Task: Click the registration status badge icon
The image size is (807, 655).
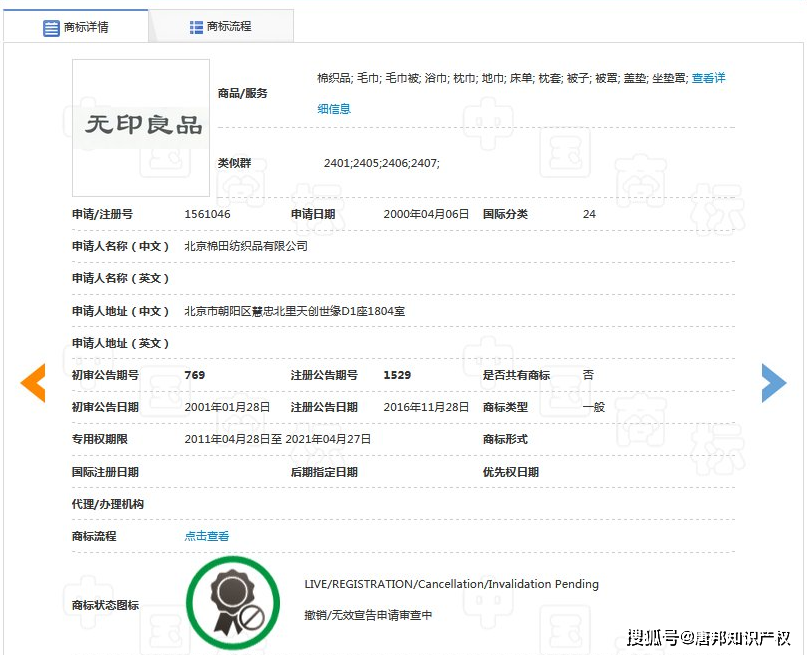Action: 233,603
